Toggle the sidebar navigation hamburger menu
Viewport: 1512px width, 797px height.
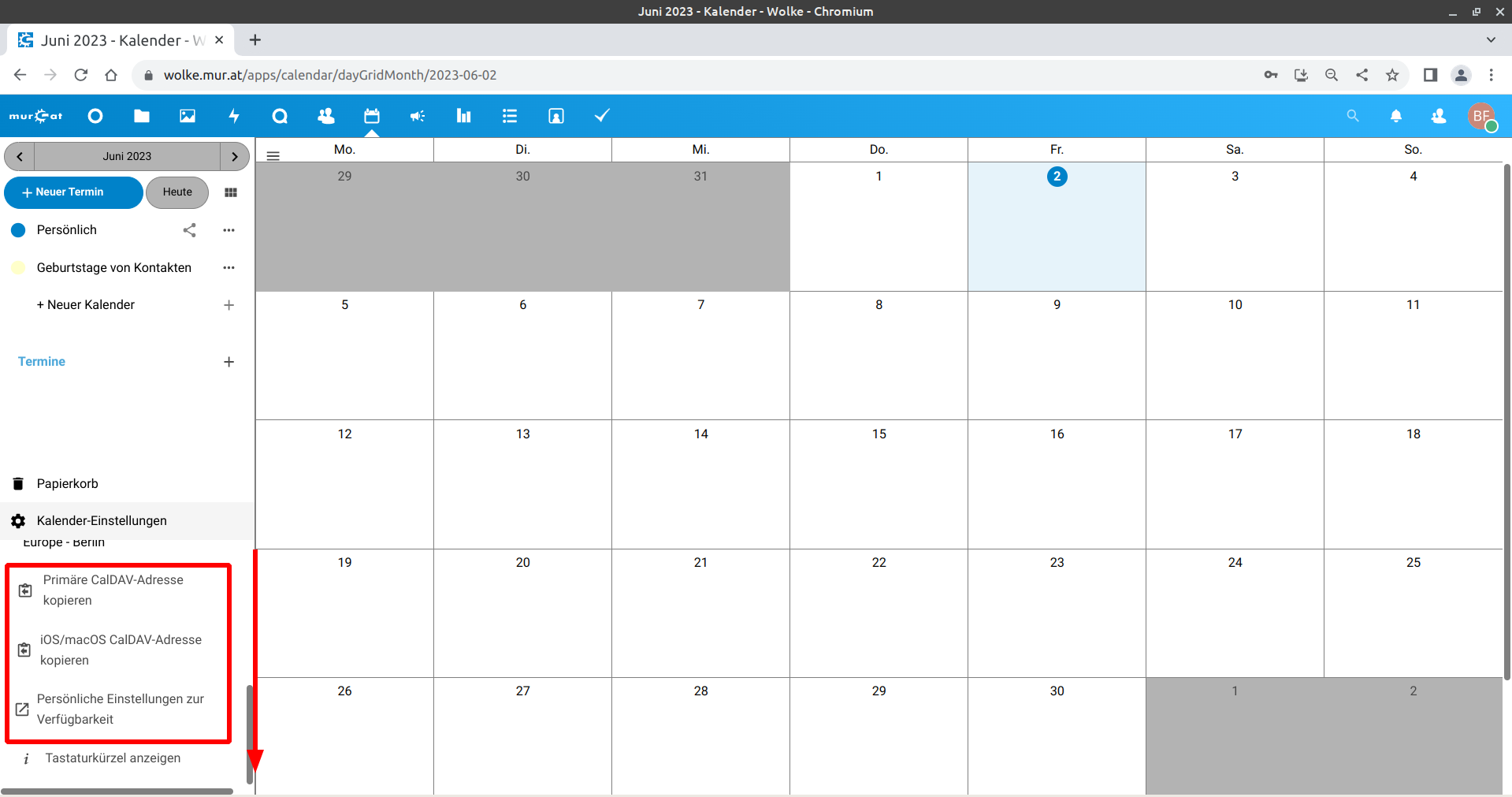click(x=273, y=156)
